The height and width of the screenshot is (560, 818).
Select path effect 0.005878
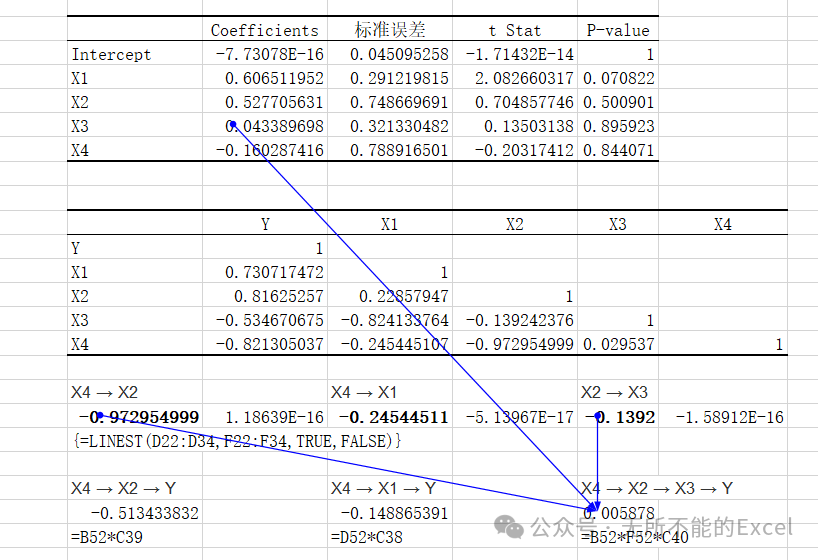click(x=618, y=513)
